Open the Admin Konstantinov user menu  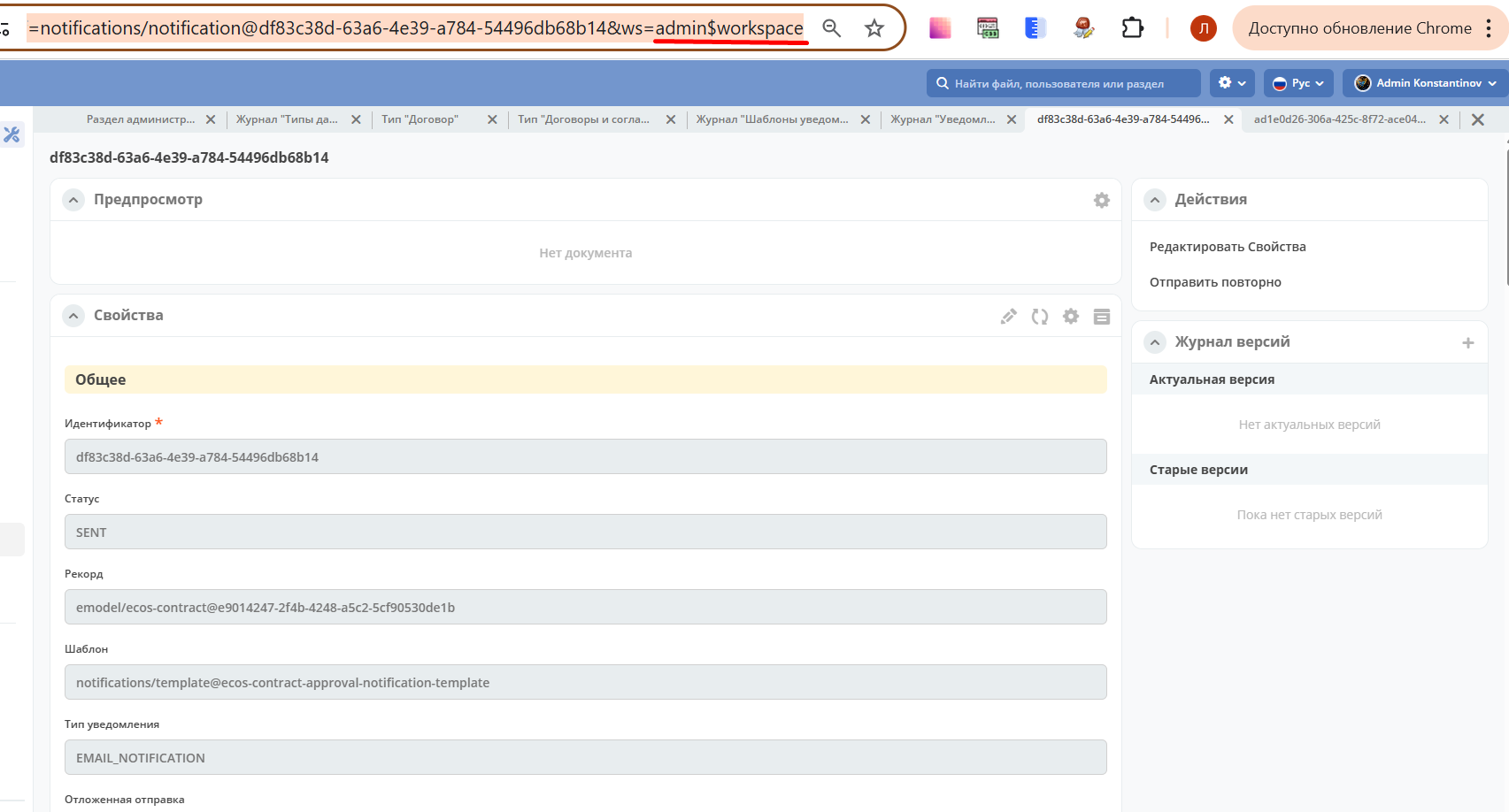click(x=1425, y=83)
